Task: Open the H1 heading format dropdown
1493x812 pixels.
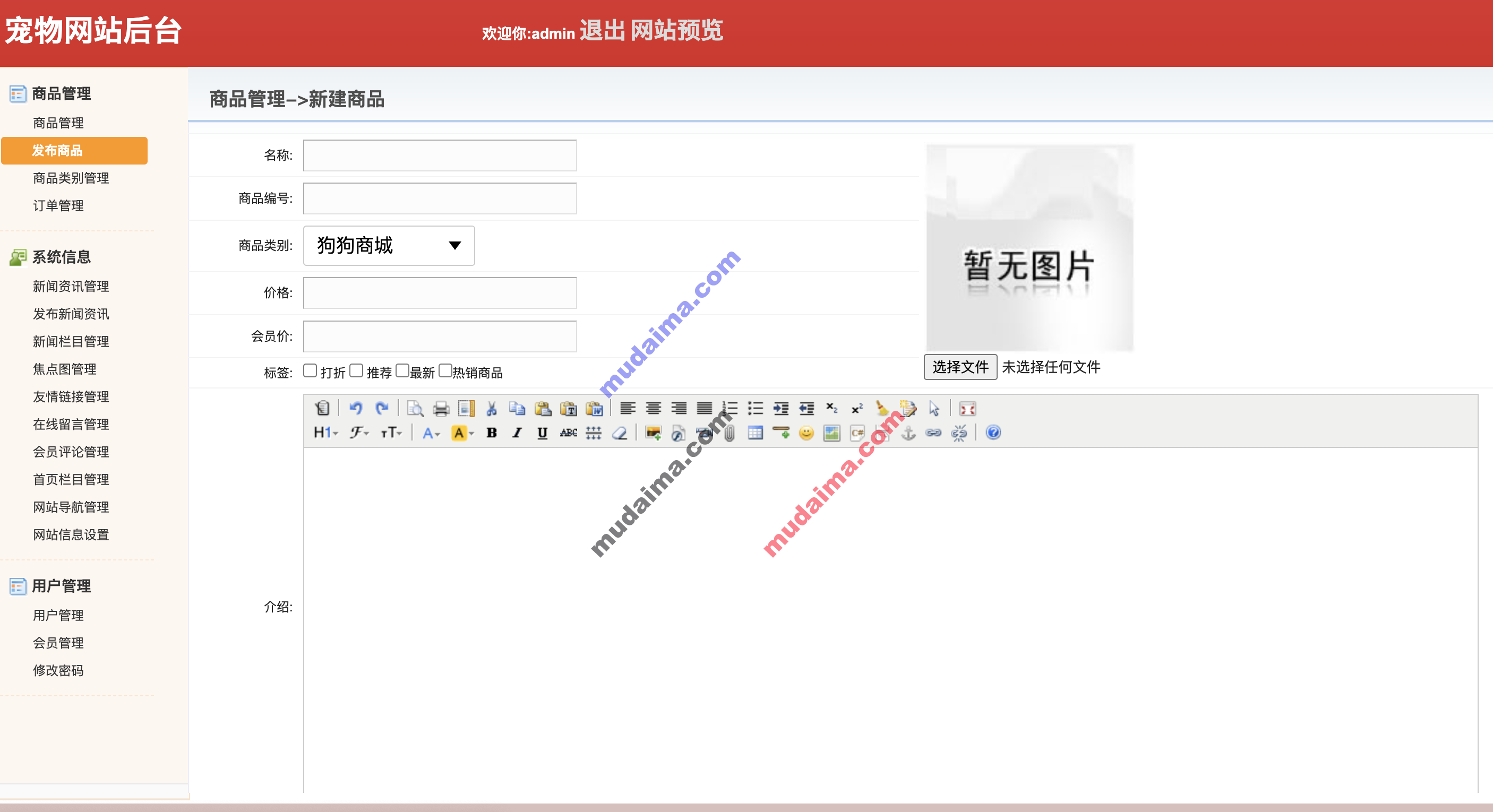Action: (x=325, y=433)
